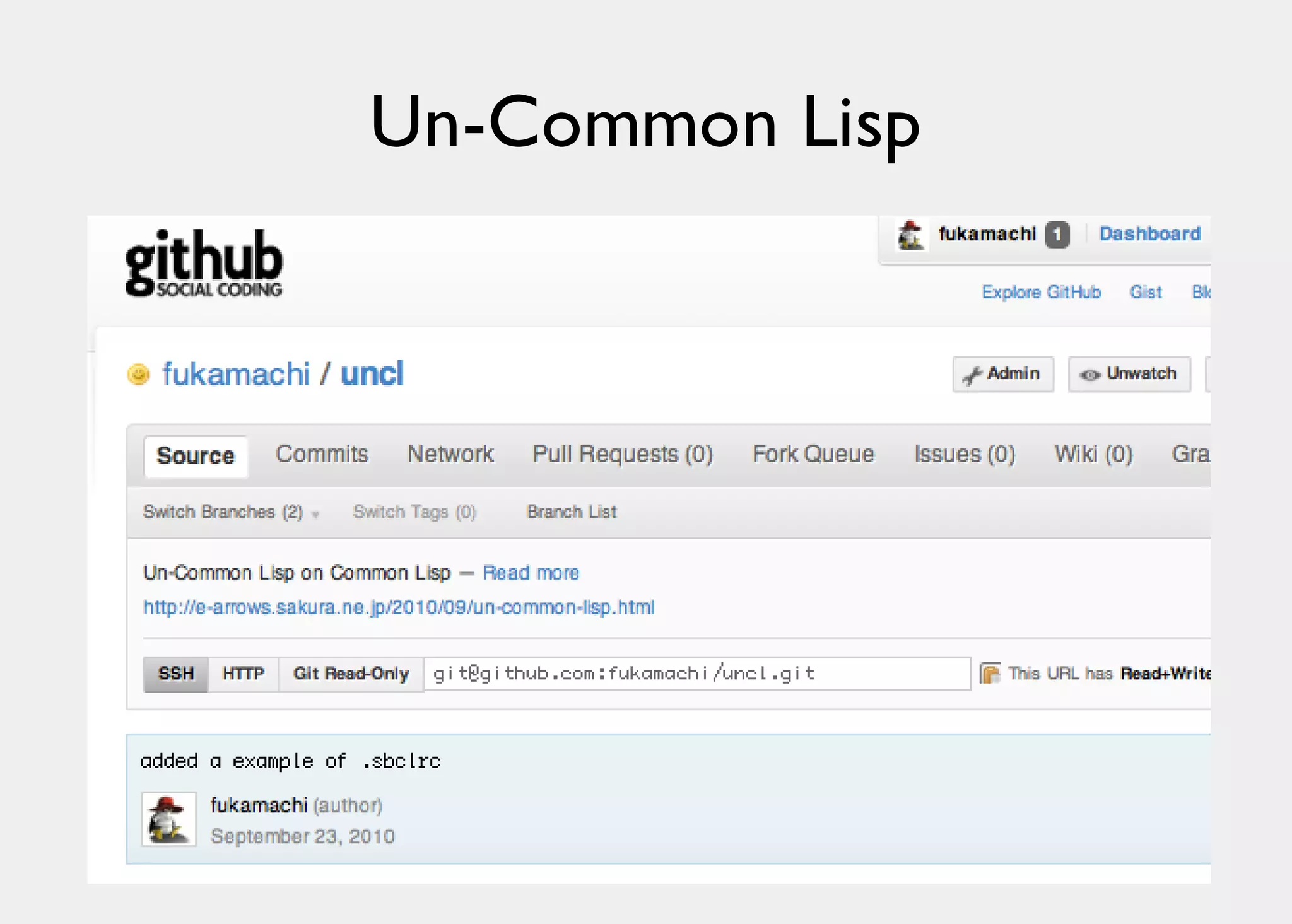Image resolution: width=1292 pixels, height=924 pixels.
Task: Open the notification count badge
Action: (1057, 235)
